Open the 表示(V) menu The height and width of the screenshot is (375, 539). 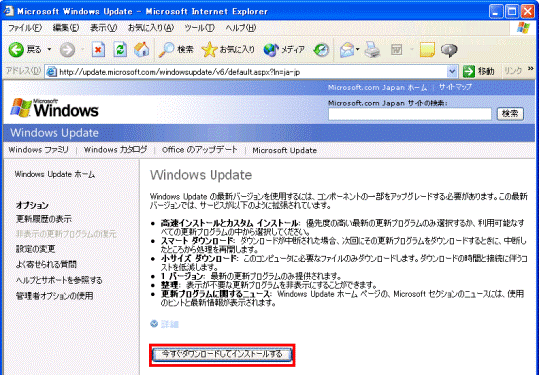click(x=103, y=28)
